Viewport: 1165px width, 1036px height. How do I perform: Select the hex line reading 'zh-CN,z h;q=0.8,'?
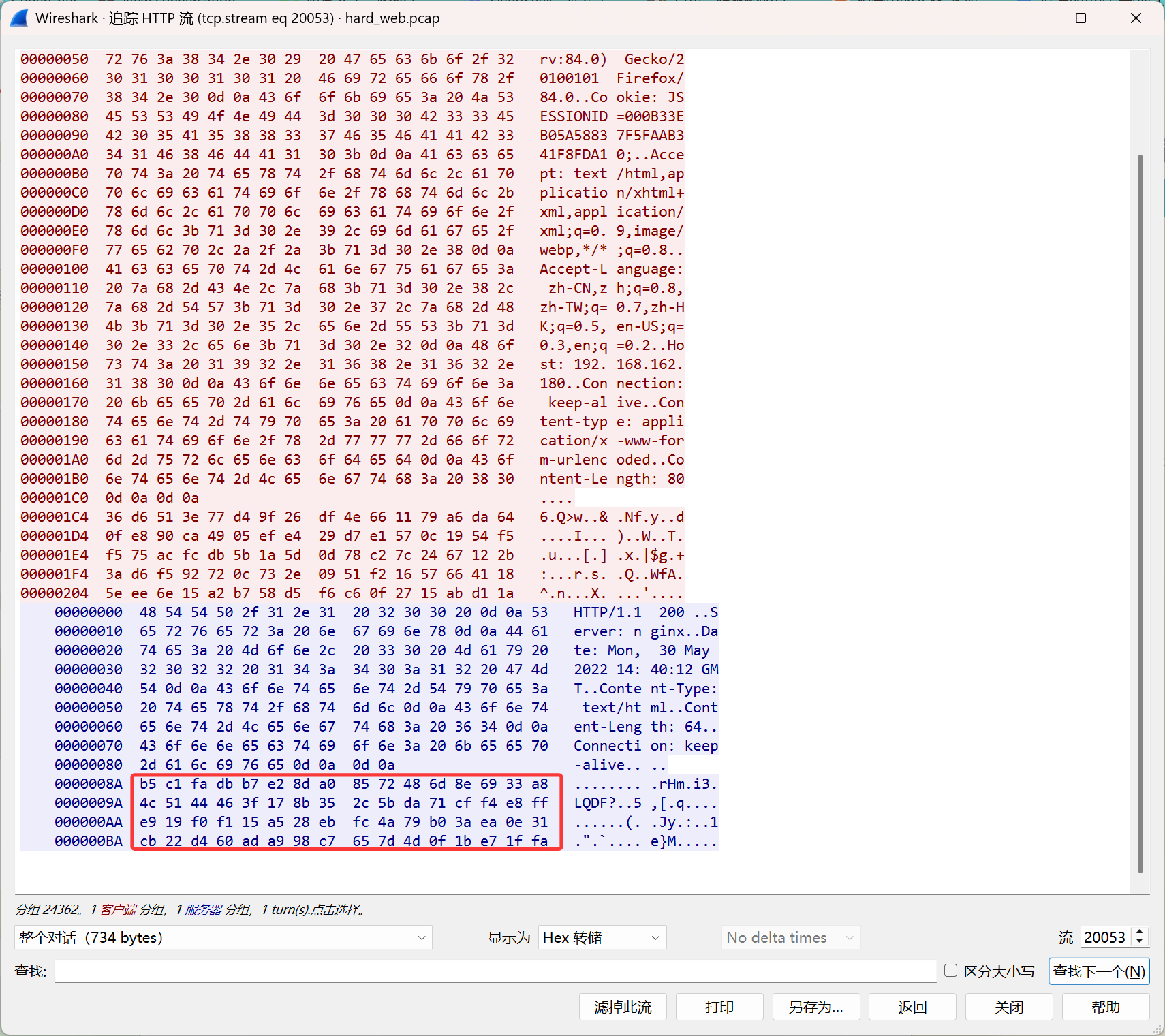(x=352, y=288)
